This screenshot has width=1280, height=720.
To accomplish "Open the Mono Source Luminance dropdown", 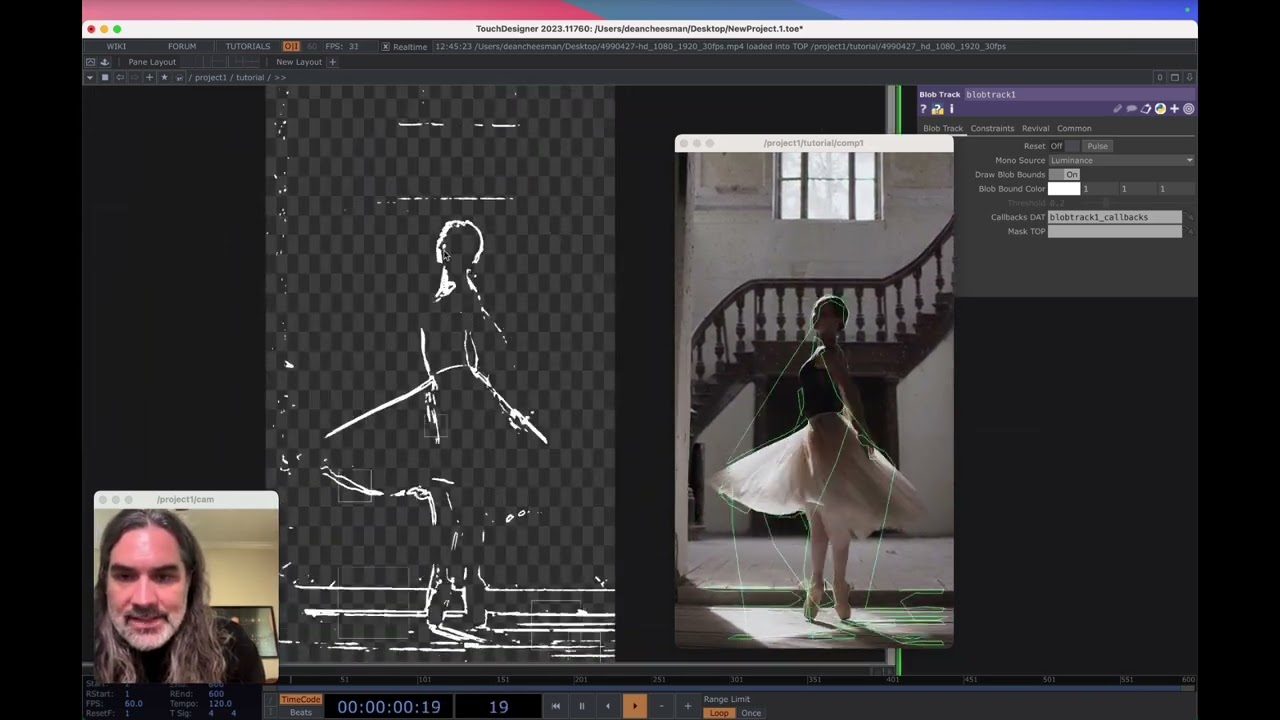I will click(x=1121, y=160).
